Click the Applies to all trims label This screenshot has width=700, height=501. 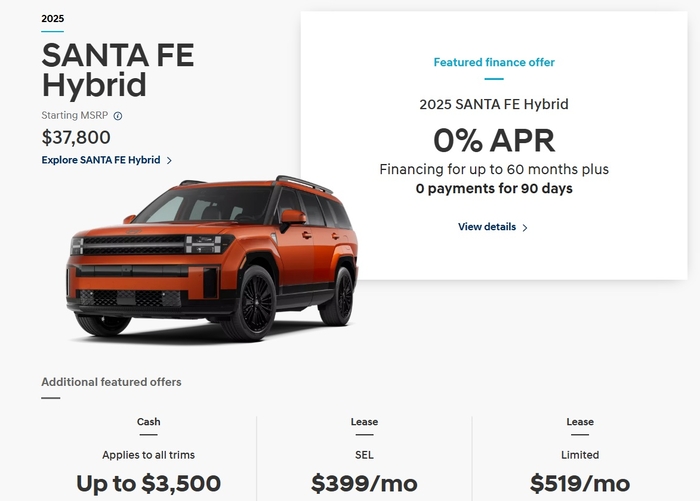(149, 455)
